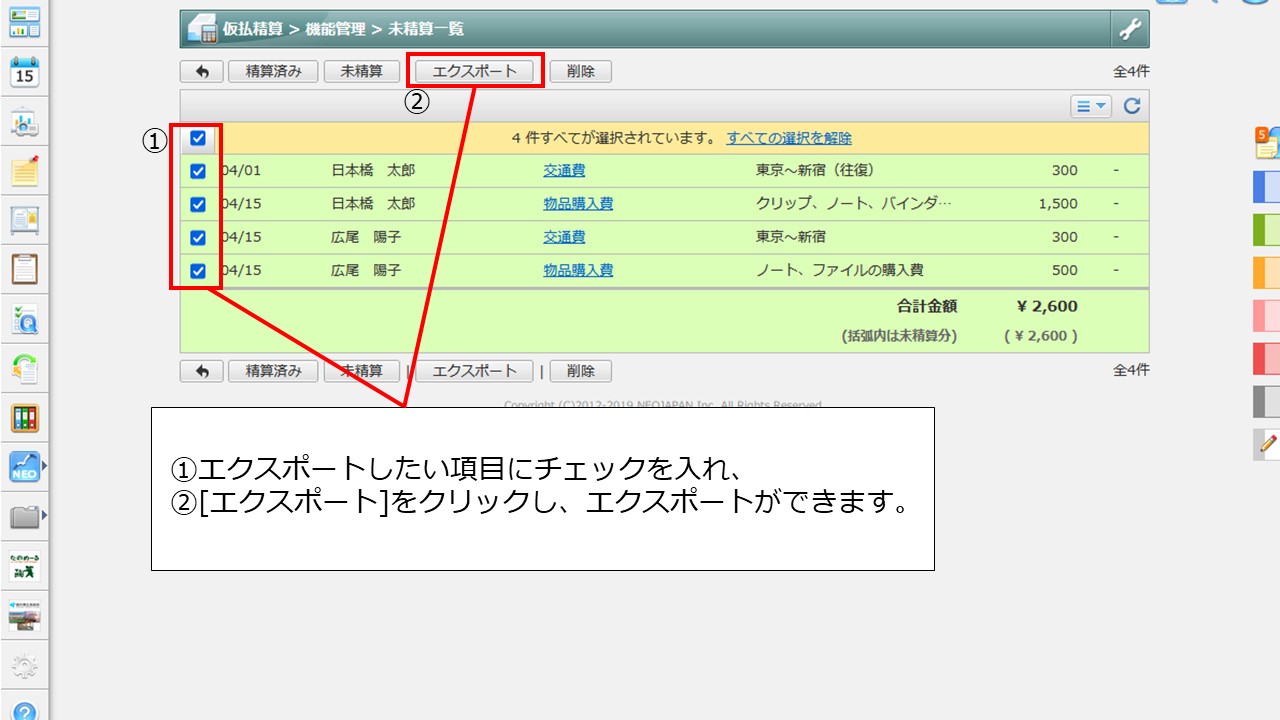Select the top 未精算 filter button

click(x=362, y=71)
